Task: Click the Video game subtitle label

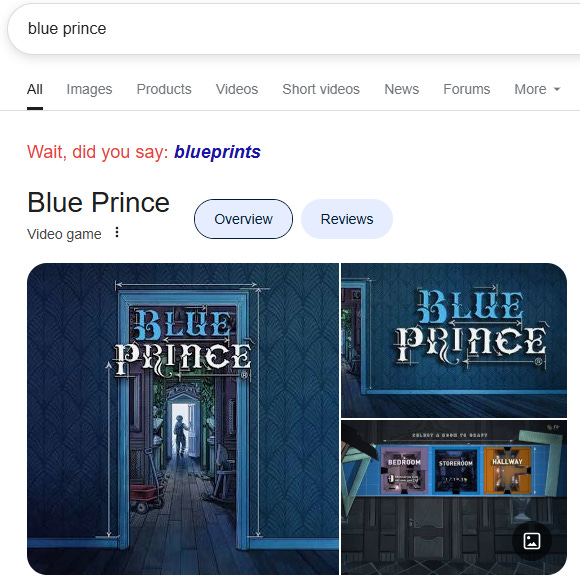Action: pyautogui.click(x=64, y=234)
